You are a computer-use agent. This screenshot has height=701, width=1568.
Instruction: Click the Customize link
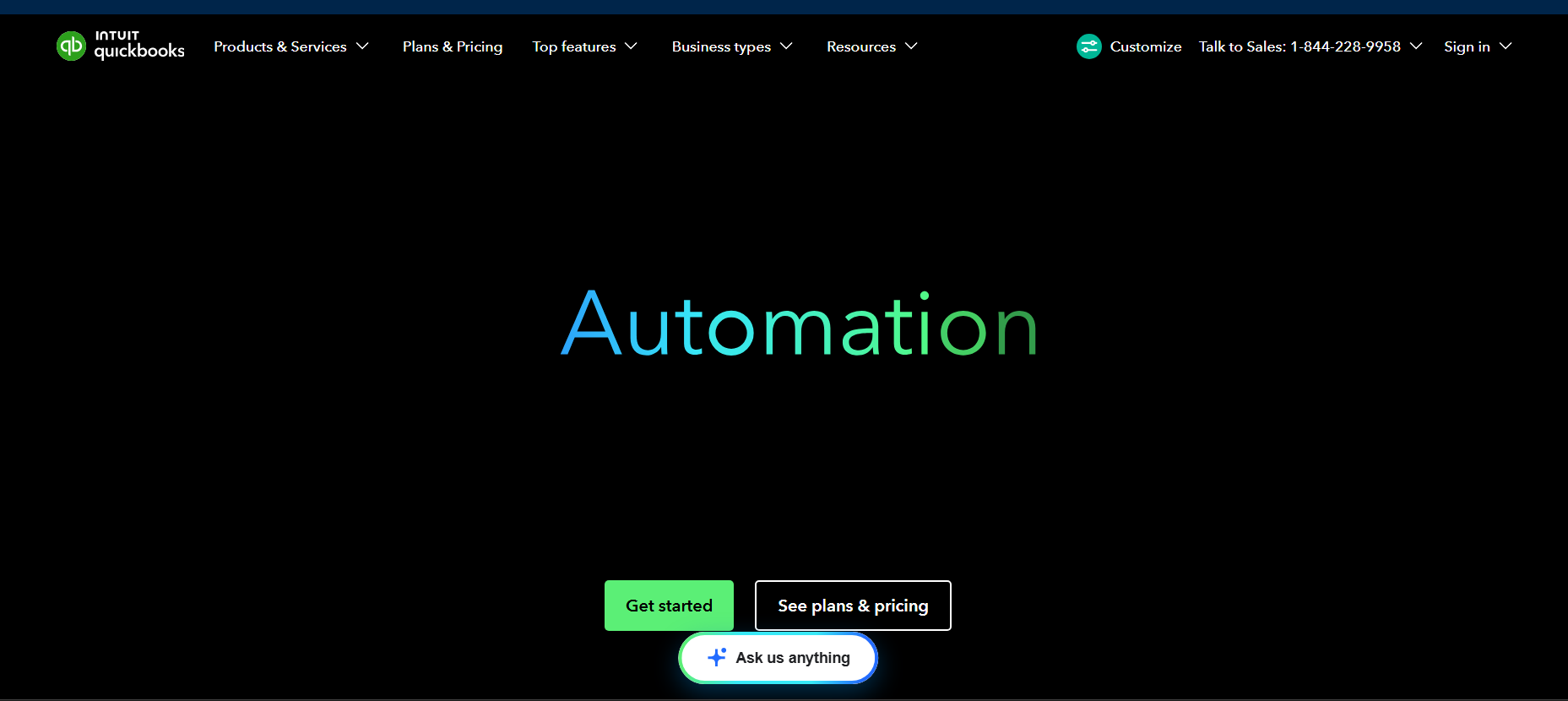point(1146,46)
